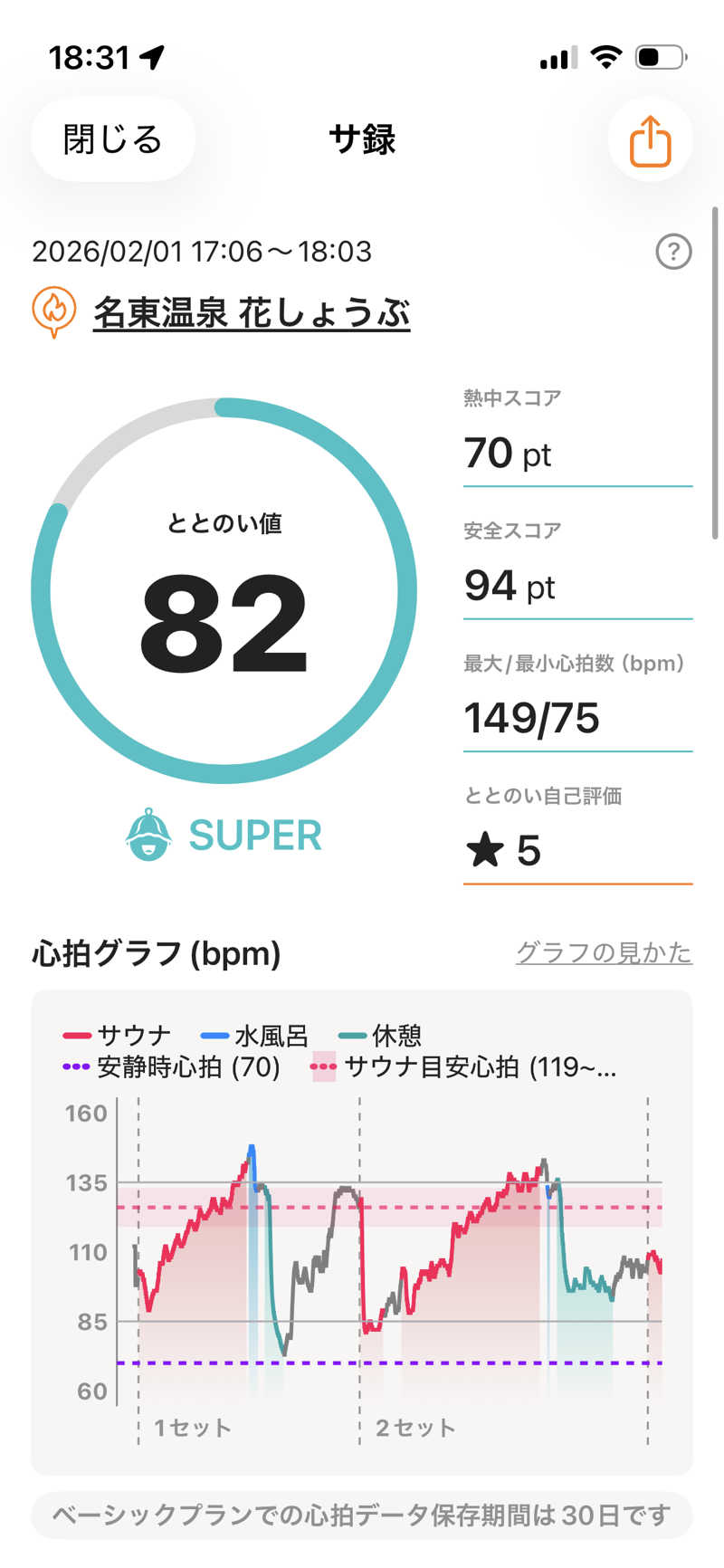This screenshot has height=1568, width=724.
Task: Tap the orange flame location pin icon
Action: pos(53,311)
